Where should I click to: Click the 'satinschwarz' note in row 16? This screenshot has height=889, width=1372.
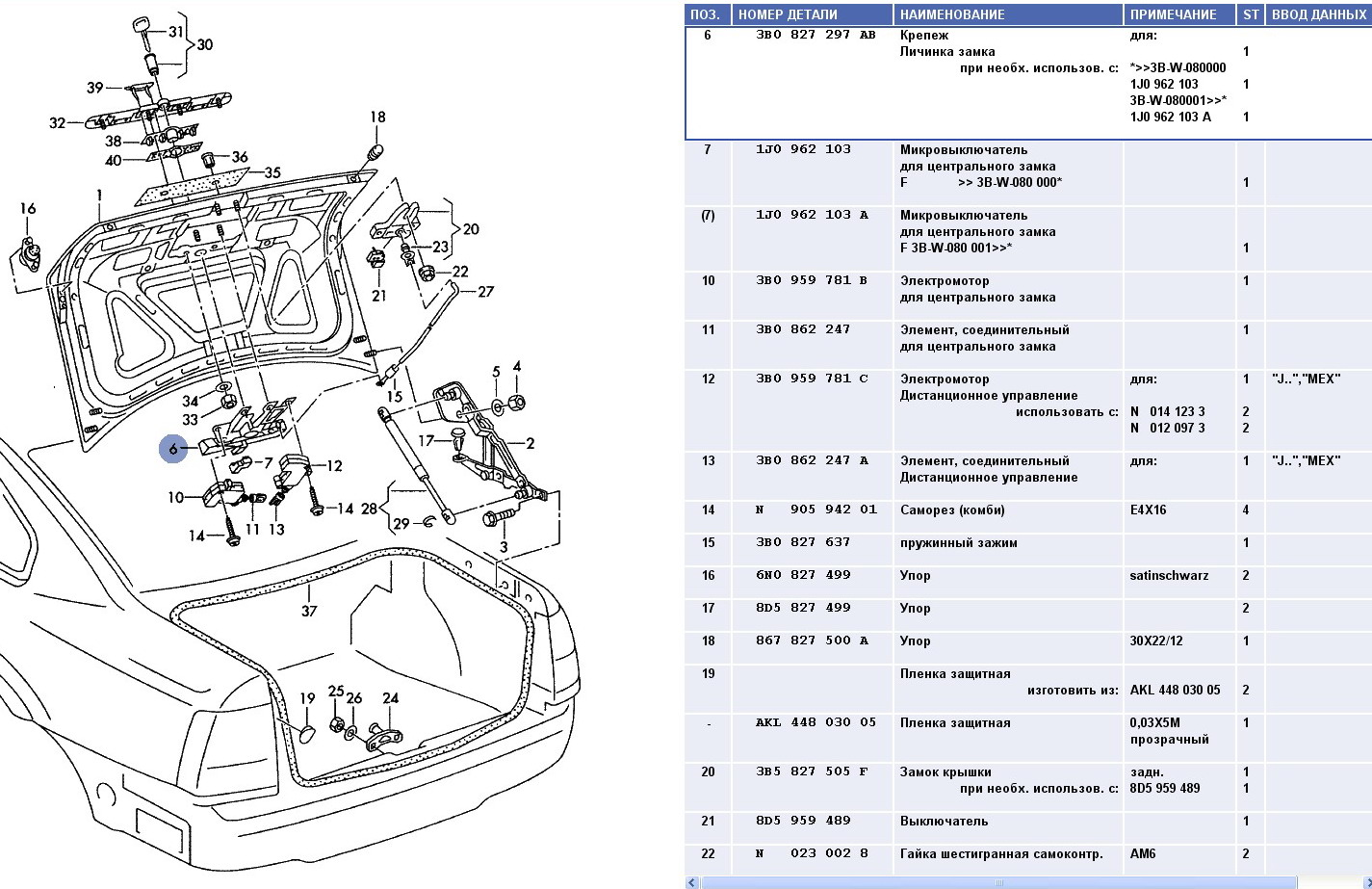coord(1169,576)
